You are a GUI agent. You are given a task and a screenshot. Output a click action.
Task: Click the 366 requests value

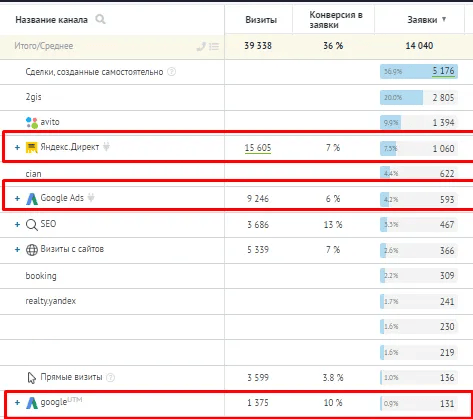(447, 250)
